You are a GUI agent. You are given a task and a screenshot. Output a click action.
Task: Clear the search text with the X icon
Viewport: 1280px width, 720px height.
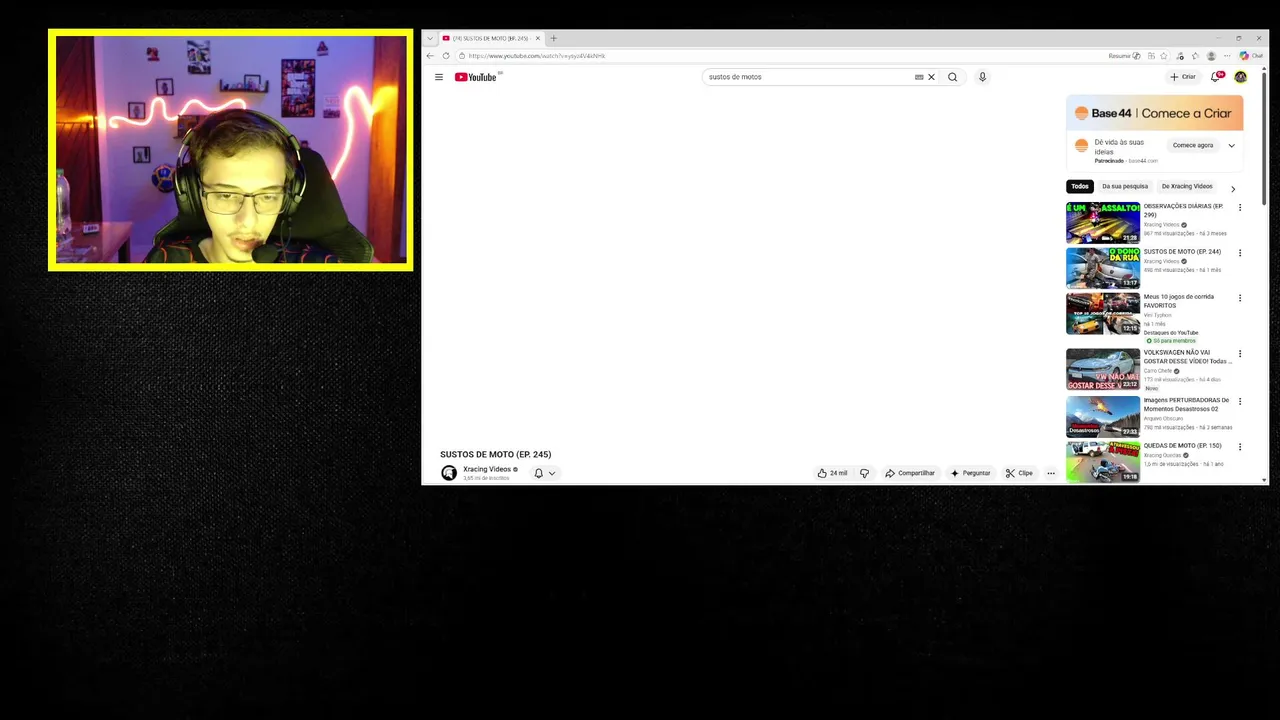(931, 77)
